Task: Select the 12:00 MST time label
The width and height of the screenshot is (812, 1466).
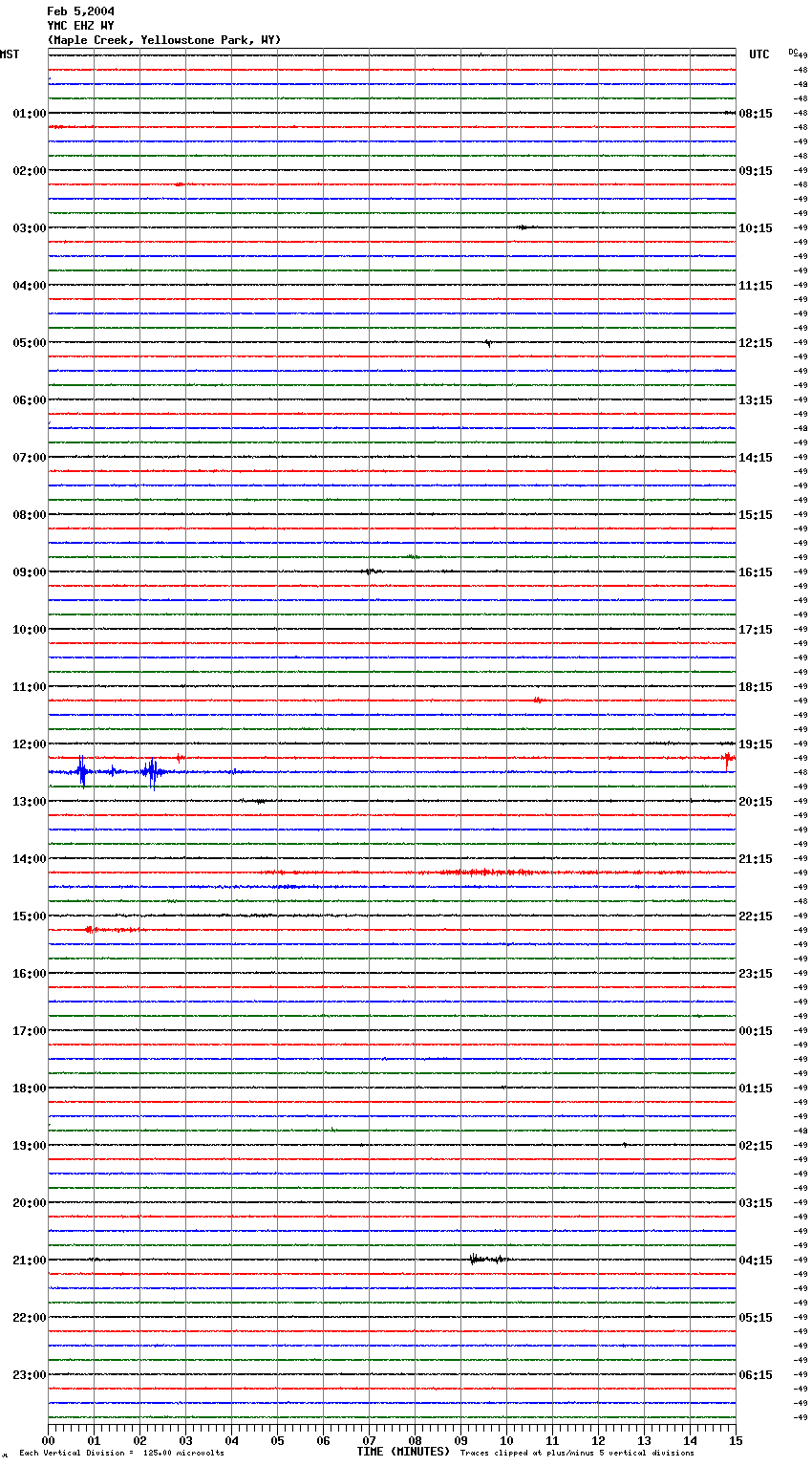Action: click(30, 744)
